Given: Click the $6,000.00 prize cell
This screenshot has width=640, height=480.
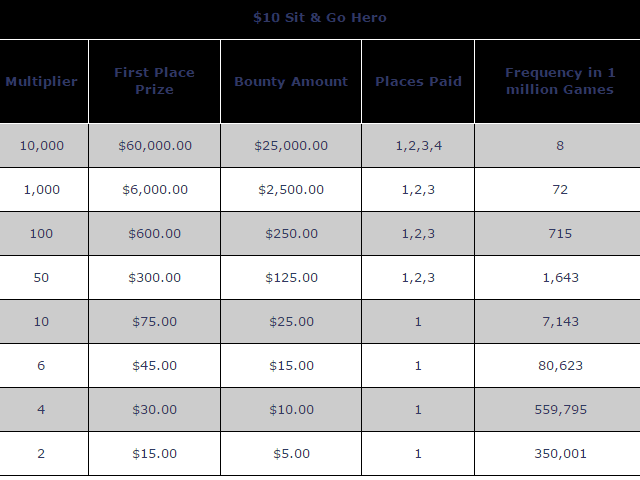Looking at the screenshot, I should tap(155, 190).
